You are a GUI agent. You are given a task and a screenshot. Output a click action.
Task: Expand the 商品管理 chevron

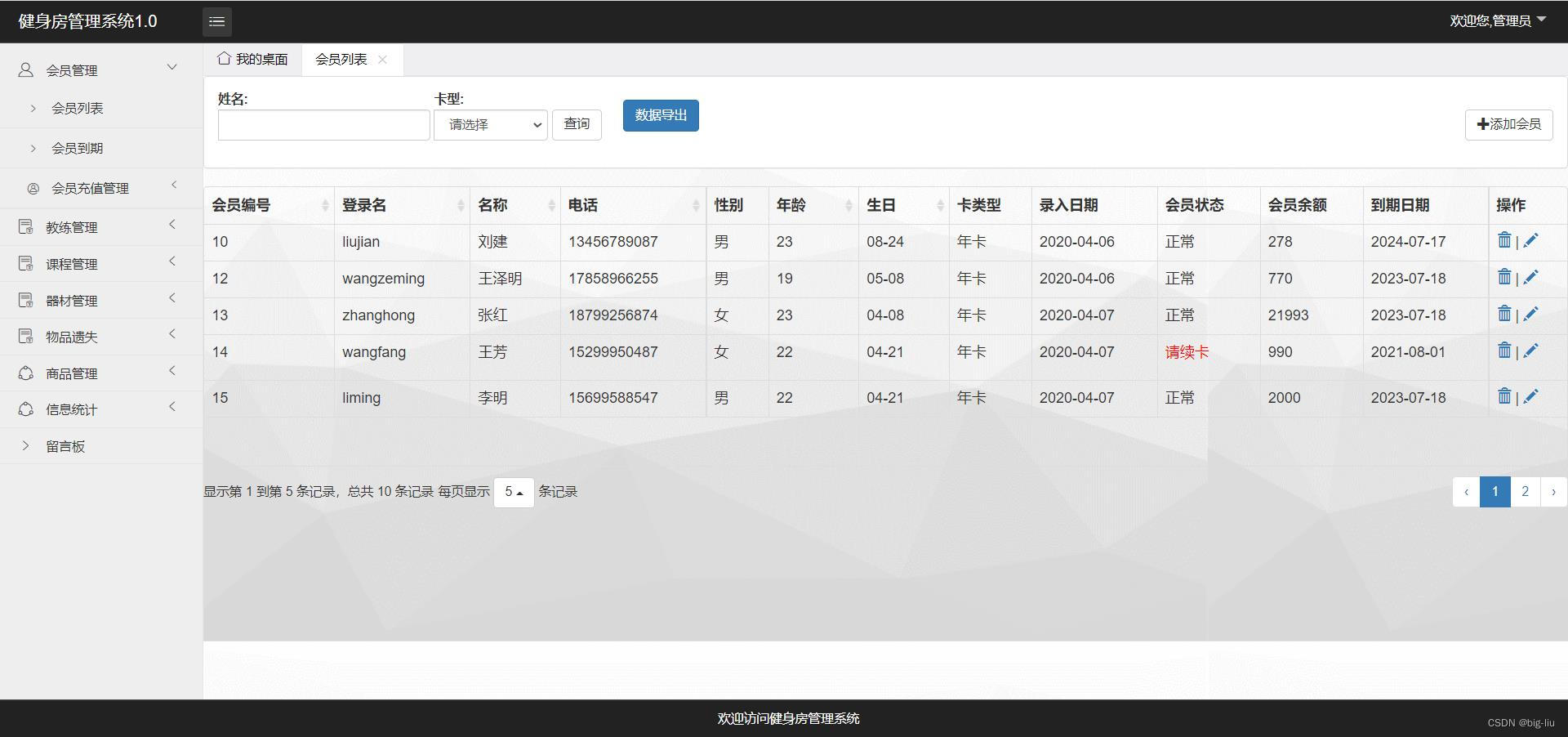tap(172, 371)
